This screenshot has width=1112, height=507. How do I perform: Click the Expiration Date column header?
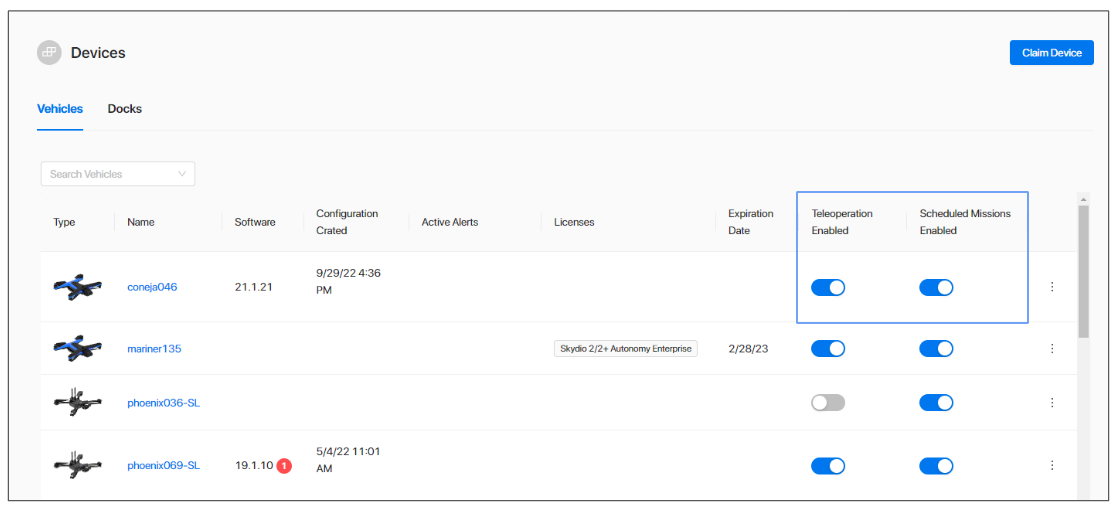[x=751, y=222]
